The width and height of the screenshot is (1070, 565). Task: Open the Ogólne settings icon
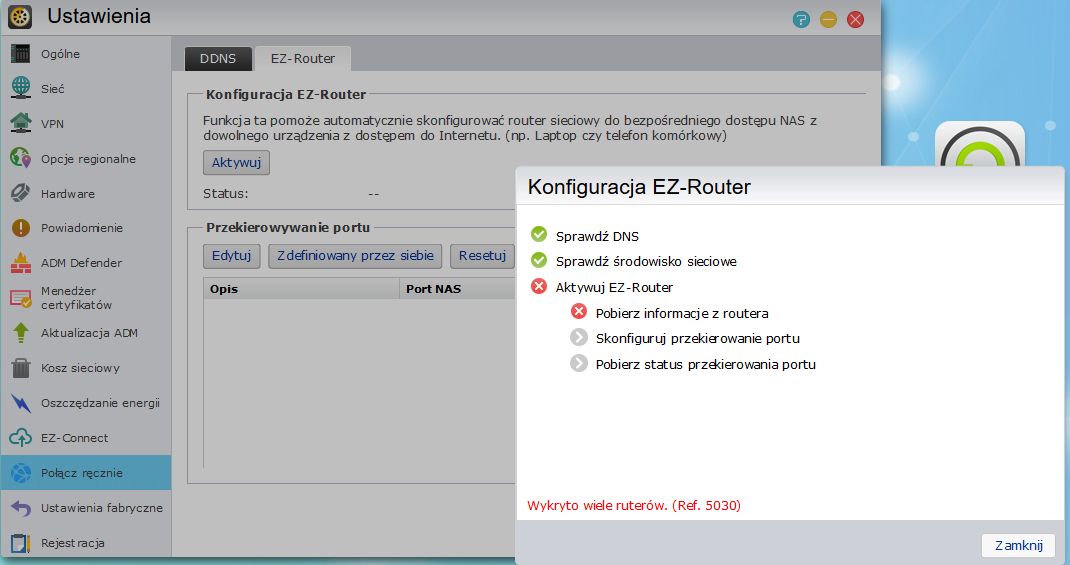(20, 53)
